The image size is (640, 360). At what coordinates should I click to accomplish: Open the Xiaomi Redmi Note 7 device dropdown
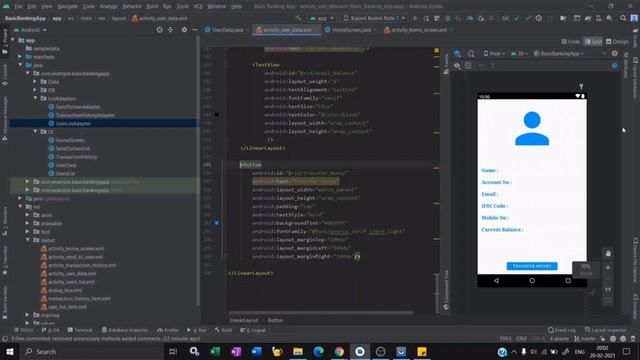[x=374, y=18]
